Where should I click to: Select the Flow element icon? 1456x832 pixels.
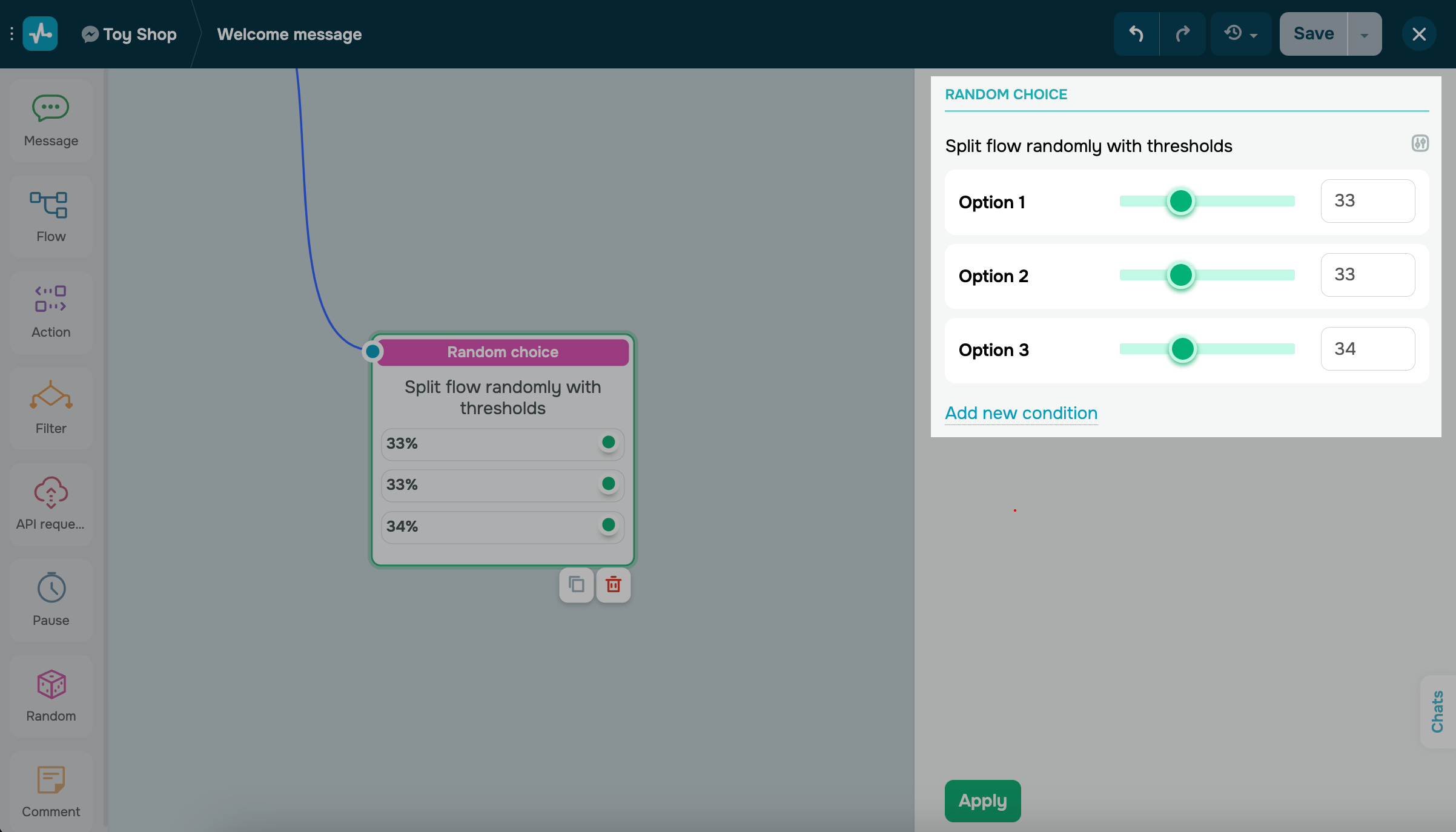[49, 205]
